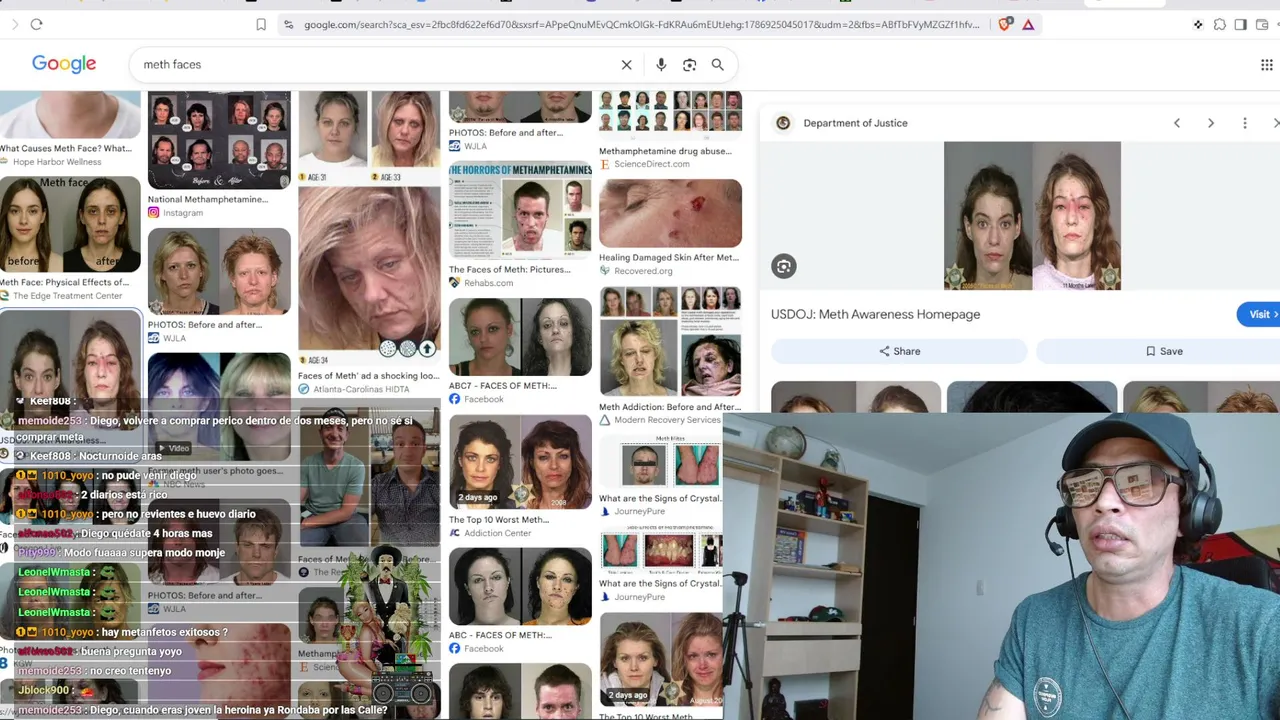The image size is (1280, 720).
Task: Open the browser extensions puzzle icon
Action: [1219, 24]
